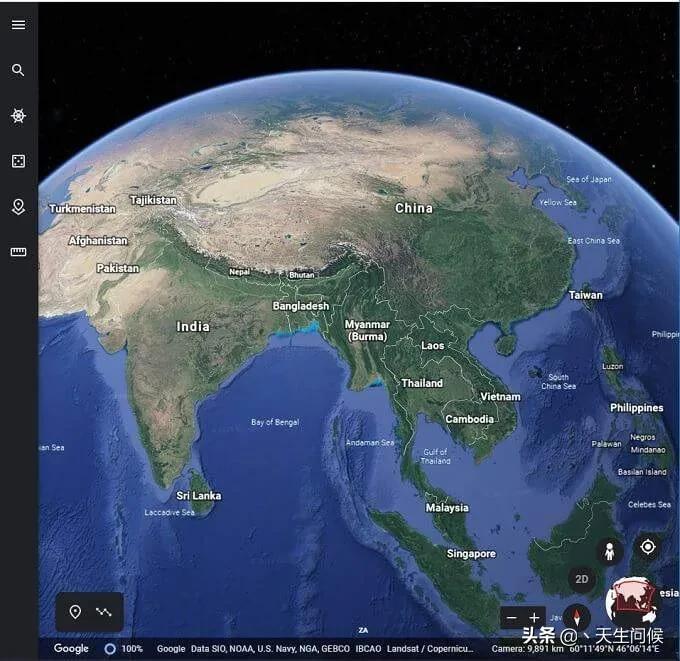Switch to 2D view
The image size is (680, 661).
(x=582, y=579)
